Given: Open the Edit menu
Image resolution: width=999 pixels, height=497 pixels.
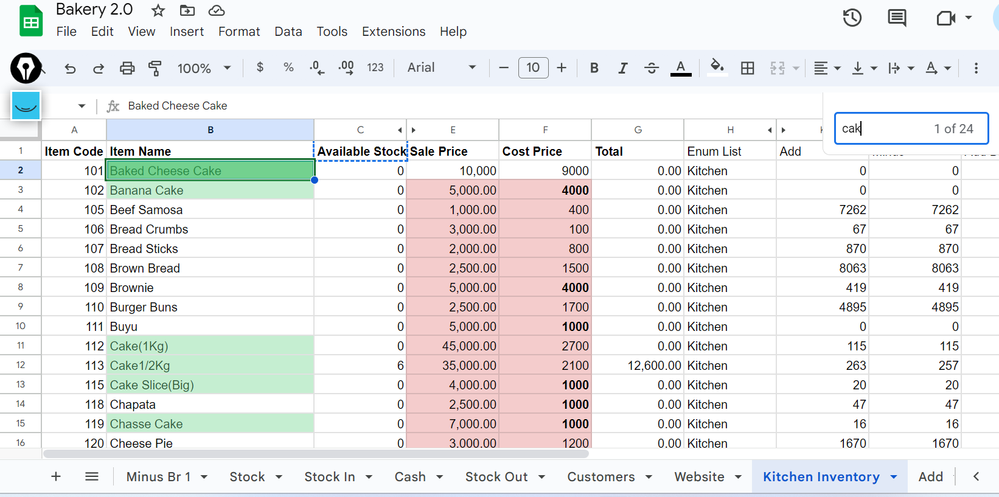Looking at the screenshot, I should [x=102, y=31].
